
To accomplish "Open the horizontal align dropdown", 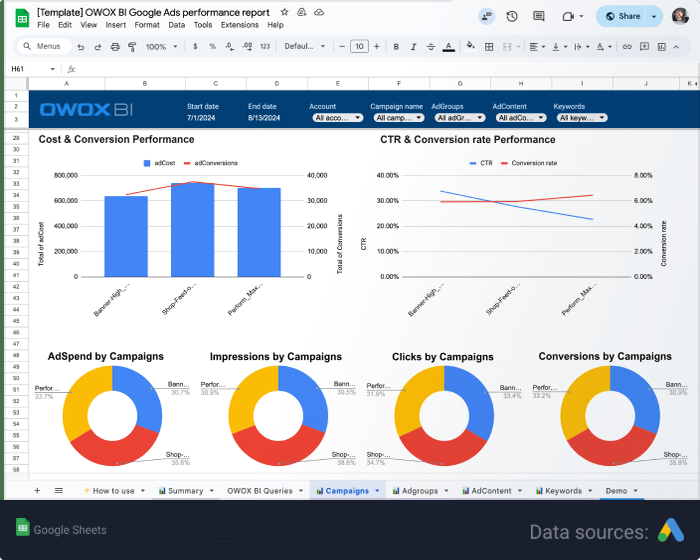I will [537, 46].
